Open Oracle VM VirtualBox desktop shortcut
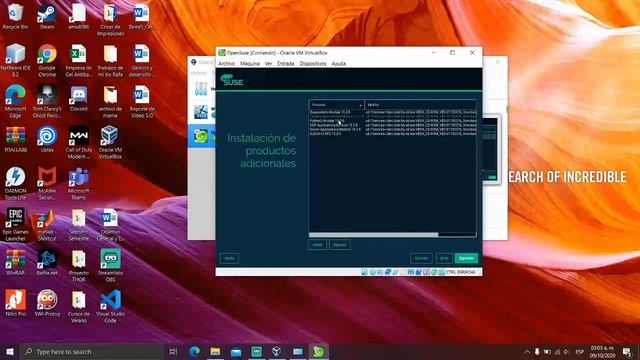Image resolution: width=640 pixels, height=360 pixels. (110, 142)
